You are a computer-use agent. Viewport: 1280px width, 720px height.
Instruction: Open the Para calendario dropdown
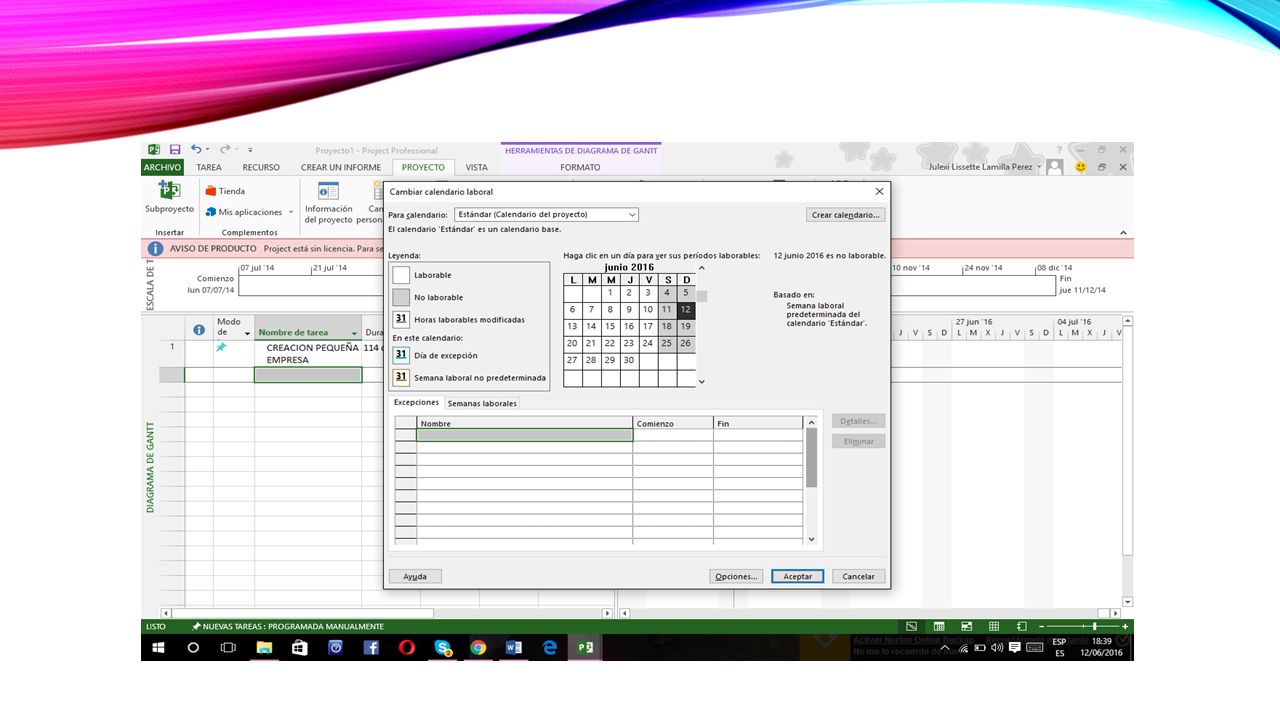(633, 215)
